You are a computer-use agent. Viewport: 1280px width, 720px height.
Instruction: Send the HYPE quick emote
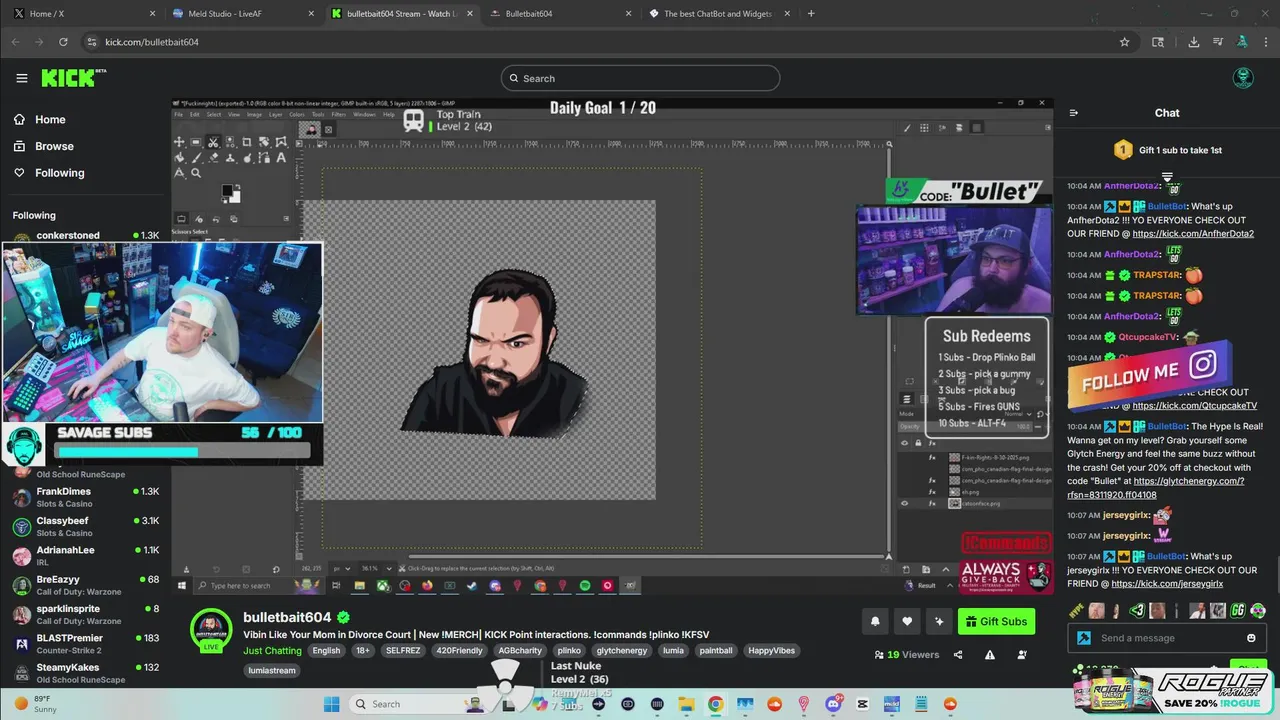click(x=1076, y=610)
